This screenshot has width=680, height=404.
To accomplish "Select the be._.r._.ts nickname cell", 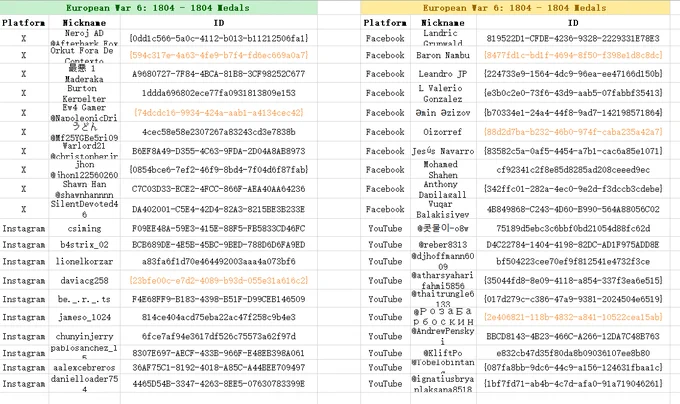I will (84, 299).
